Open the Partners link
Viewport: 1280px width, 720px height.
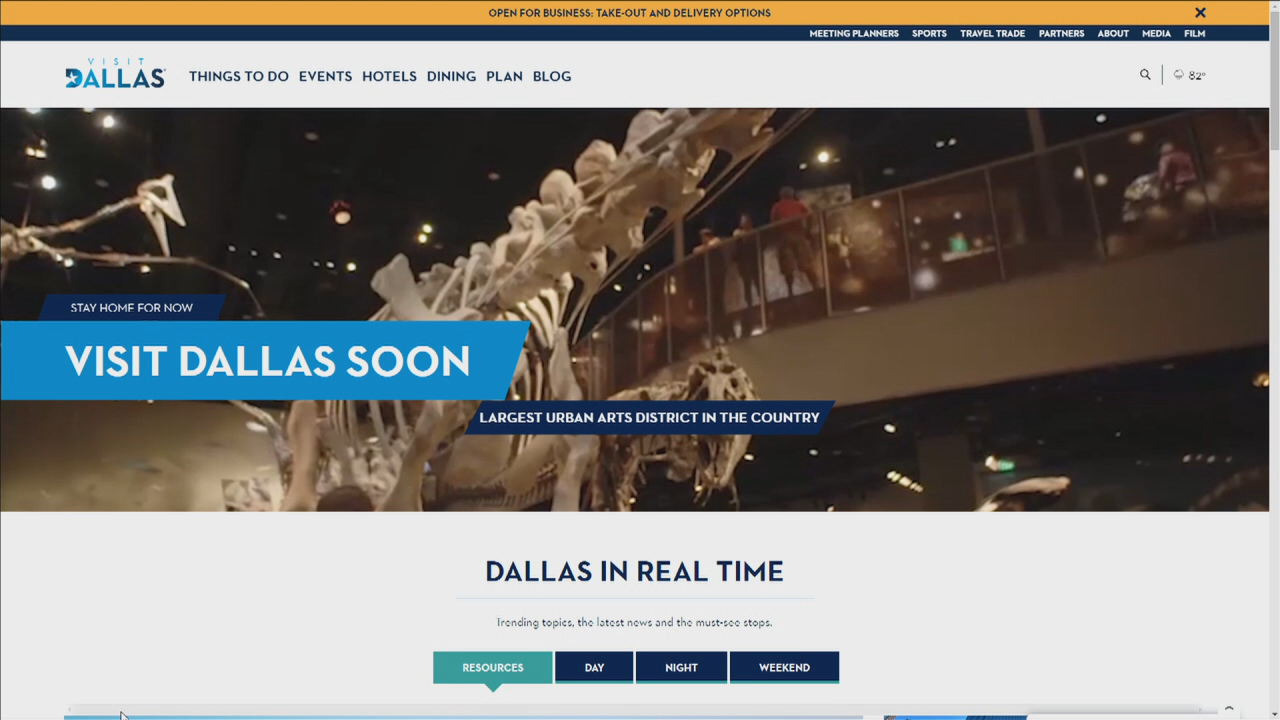[1061, 33]
